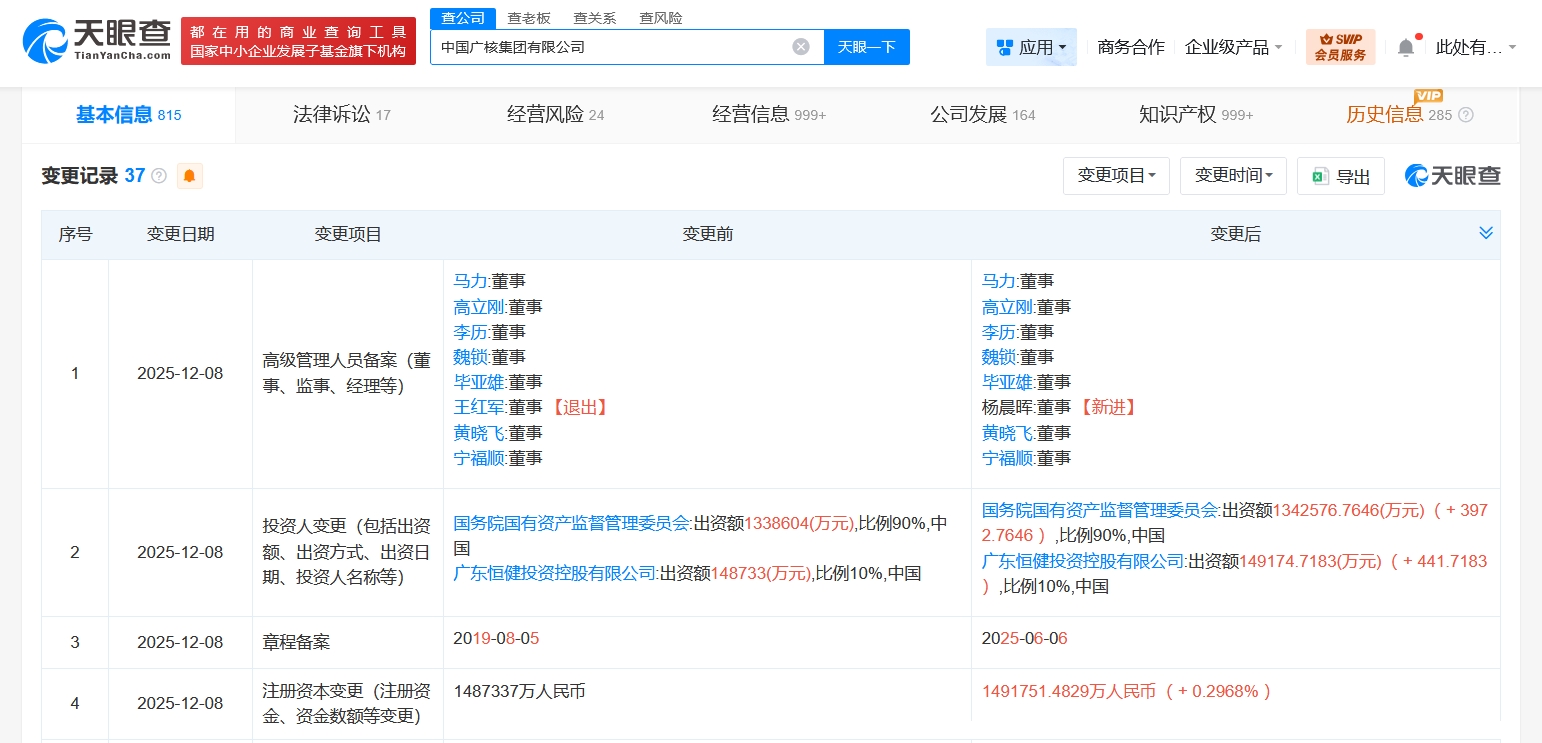Click the orange change-record alert bell
This screenshot has height=743, width=1542.
[x=189, y=176]
